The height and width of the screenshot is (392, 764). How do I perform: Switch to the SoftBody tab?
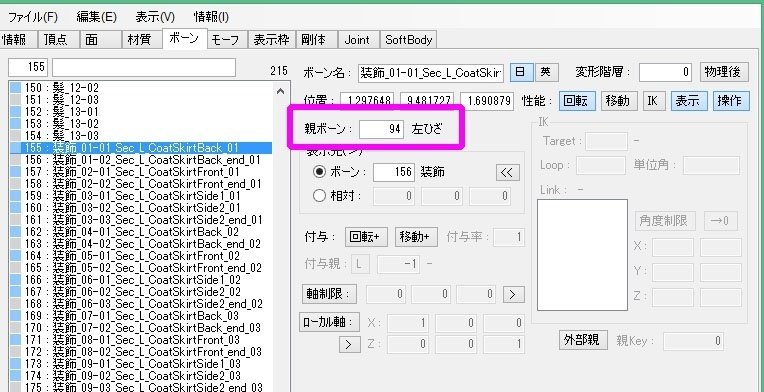click(x=408, y=40)
